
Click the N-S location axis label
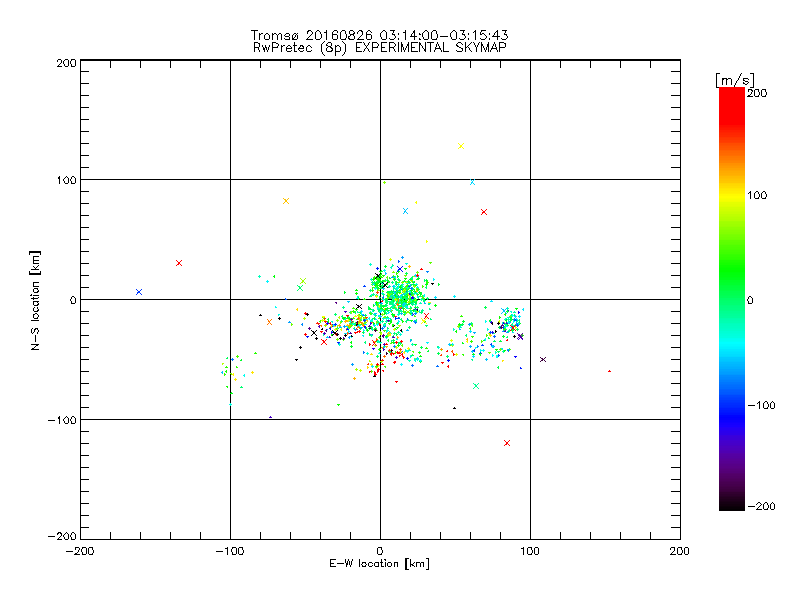pyautogui.click(x=35, y=300)
